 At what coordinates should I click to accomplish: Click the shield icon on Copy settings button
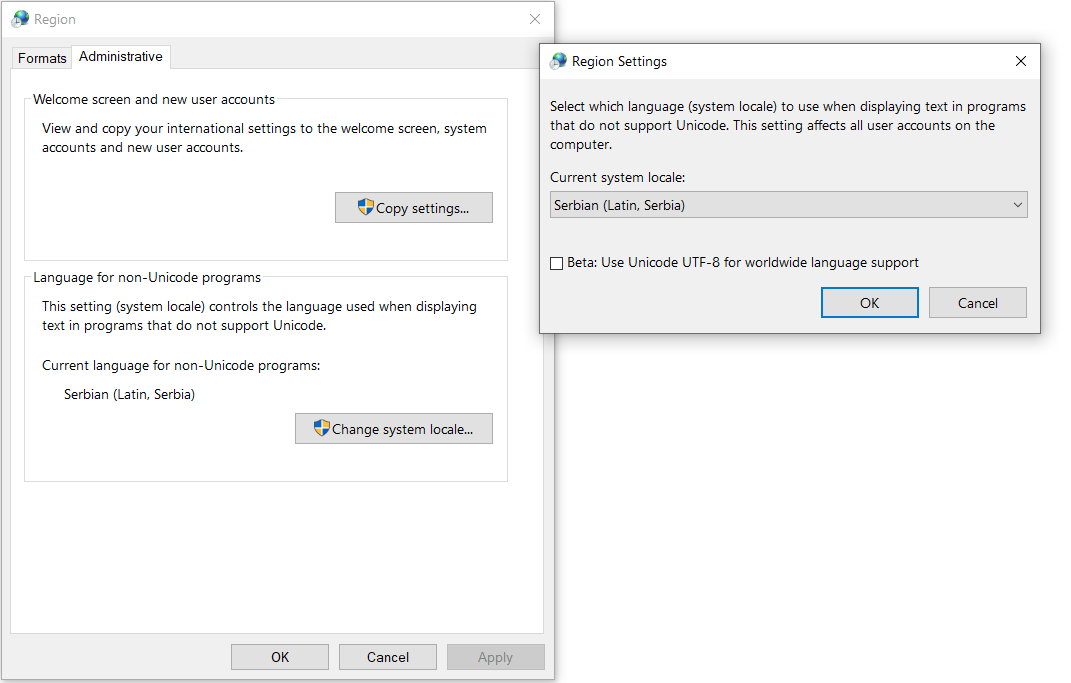coord(365,207)
